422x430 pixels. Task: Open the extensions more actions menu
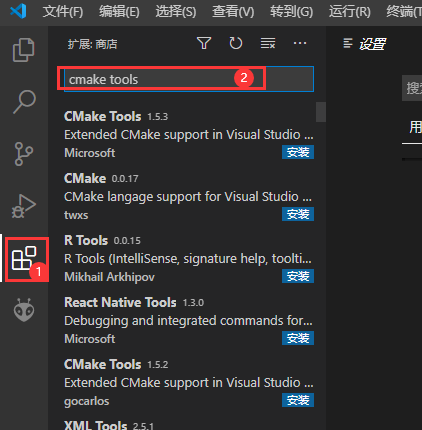pyautogui.click(x=300, y=43)
